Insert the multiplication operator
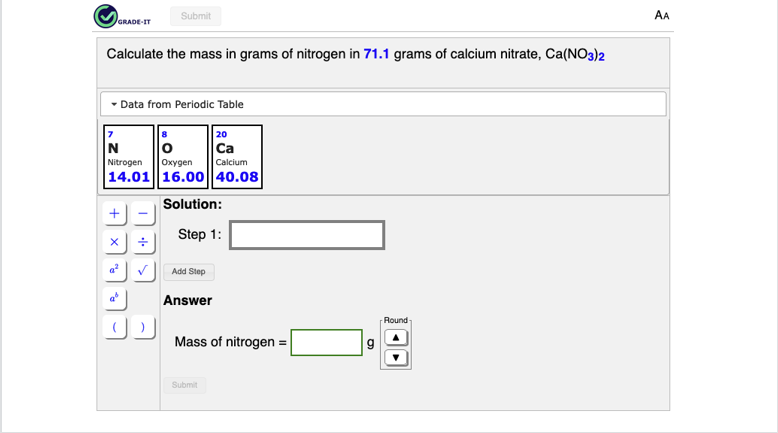Image resolution: width=778 pixels, height=433 pixels. point(115,242)
